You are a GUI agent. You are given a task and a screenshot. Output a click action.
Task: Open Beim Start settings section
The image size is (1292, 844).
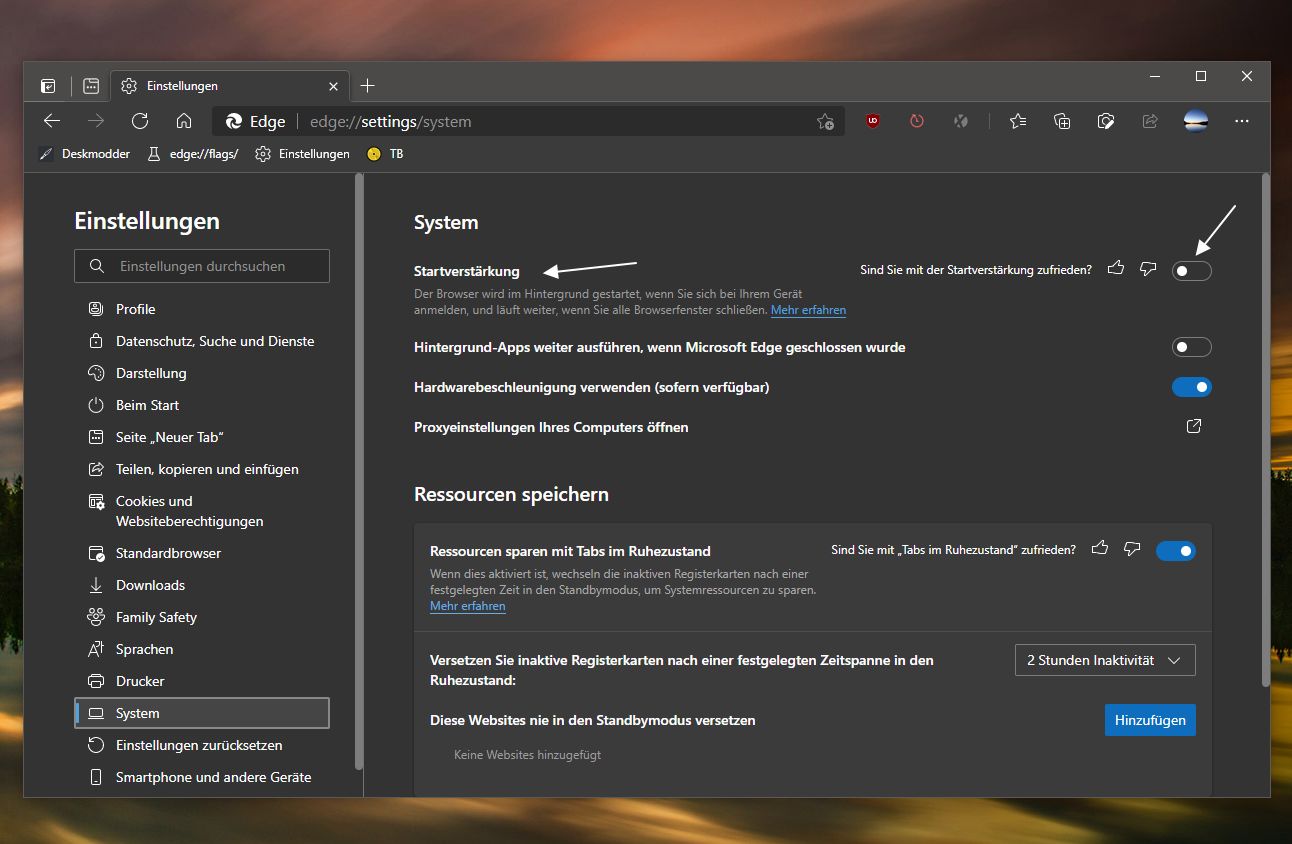tap(202, 405)
